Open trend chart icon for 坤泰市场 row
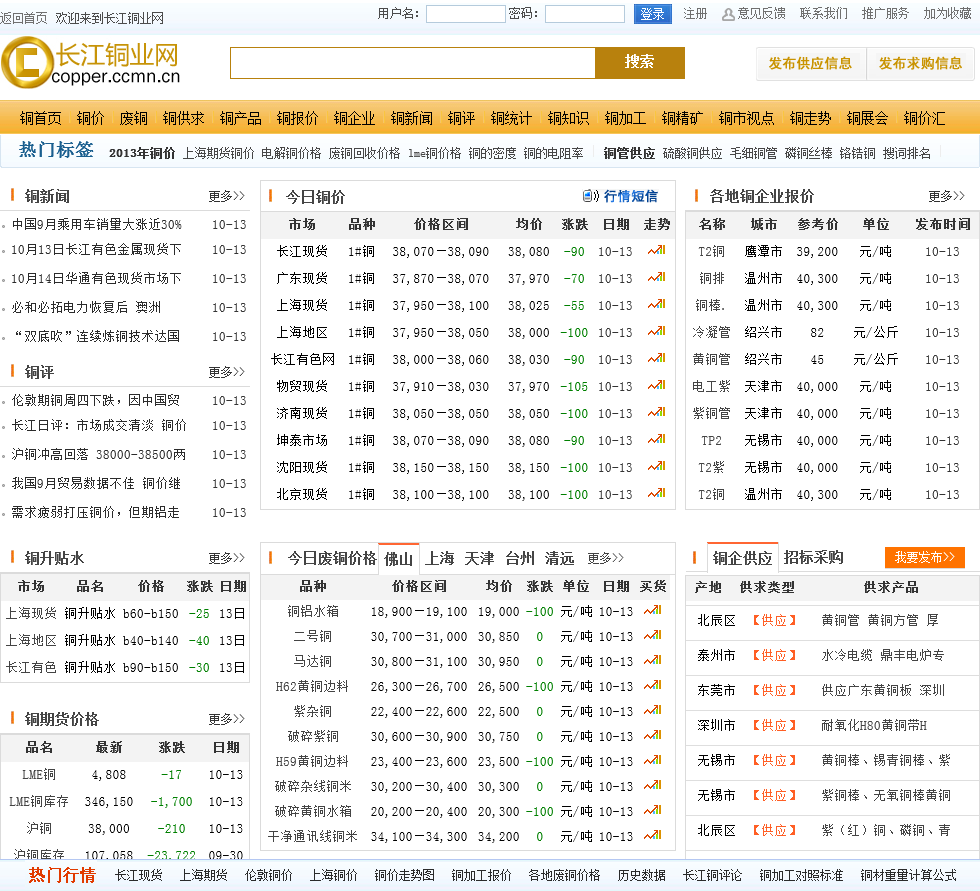The image size is (980, 891). coord(656,439)
